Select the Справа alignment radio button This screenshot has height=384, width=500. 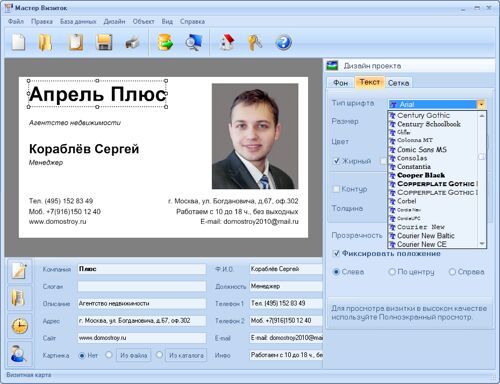(452, 272)
